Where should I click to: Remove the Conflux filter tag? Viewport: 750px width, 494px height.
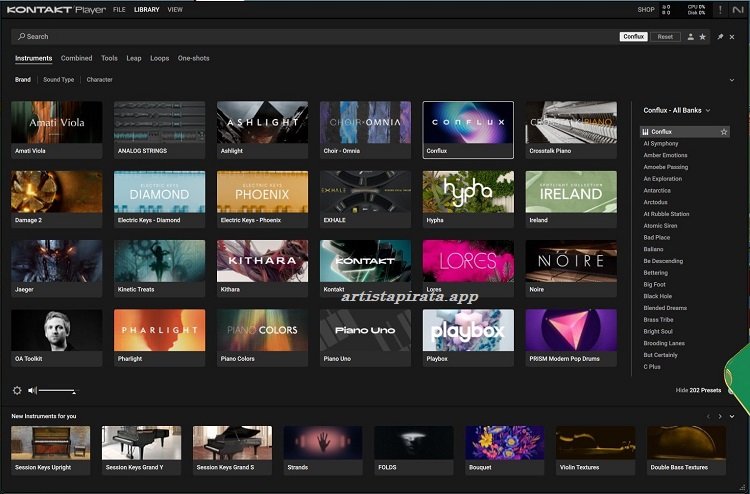click(x=633, y=37)
